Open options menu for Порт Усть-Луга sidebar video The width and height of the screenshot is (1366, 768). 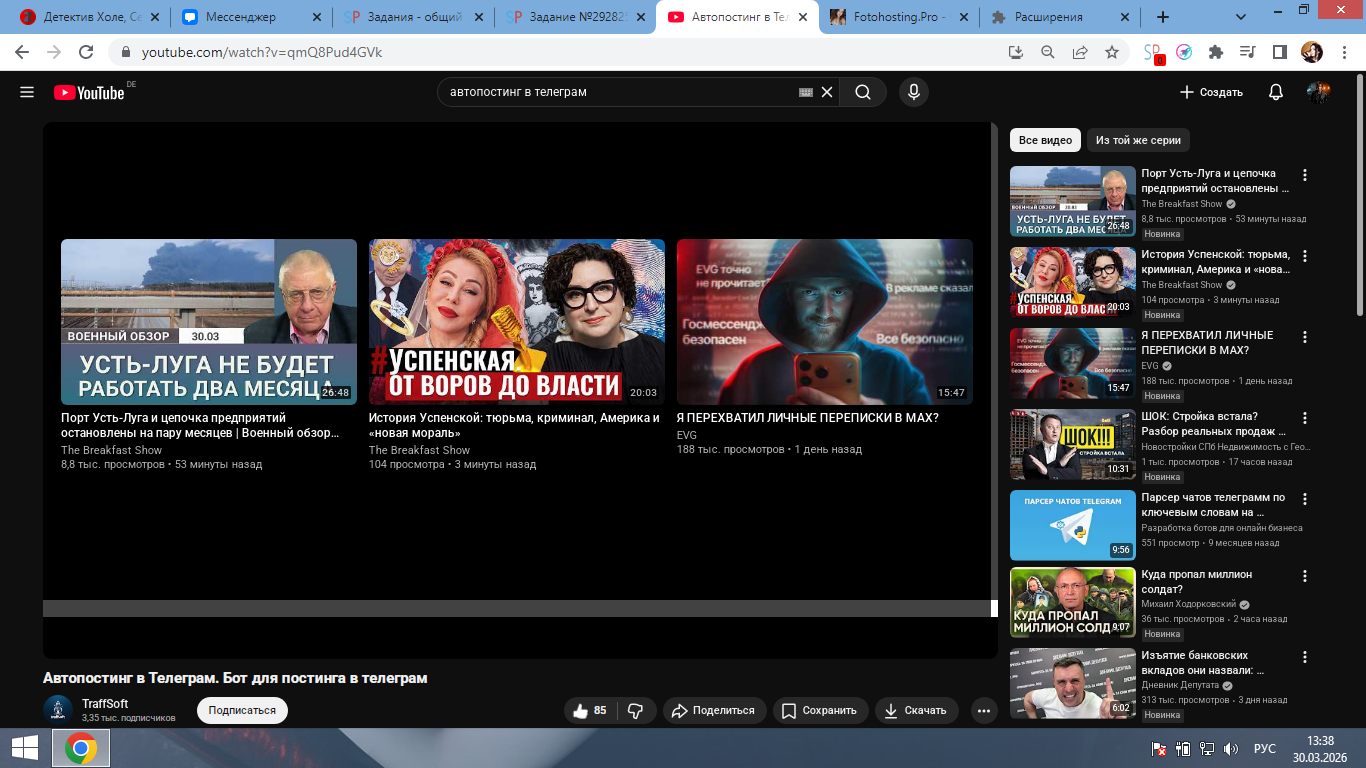(1304, 175)
